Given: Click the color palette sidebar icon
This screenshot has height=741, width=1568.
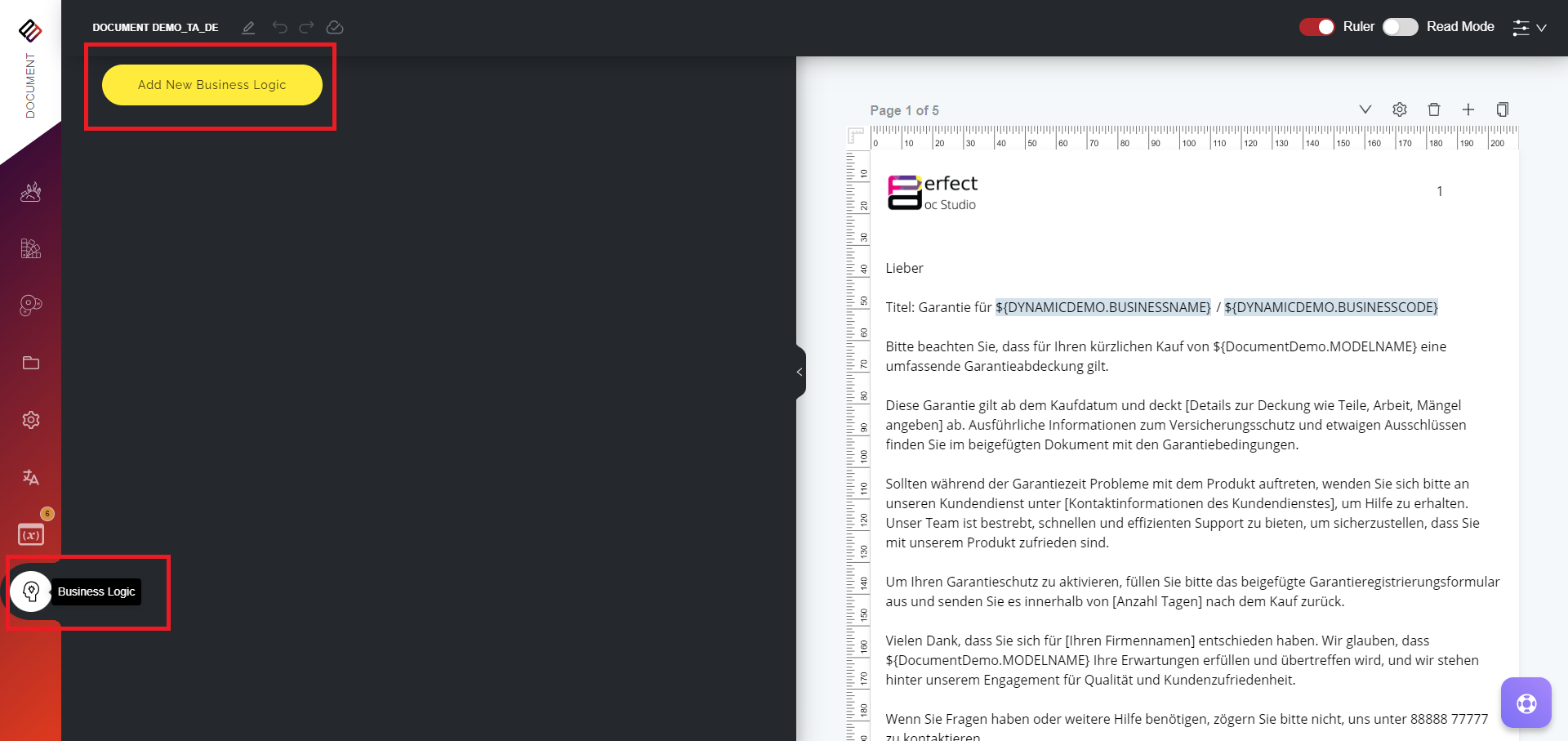Looking at the screenshot, I should tap(31, 249).
